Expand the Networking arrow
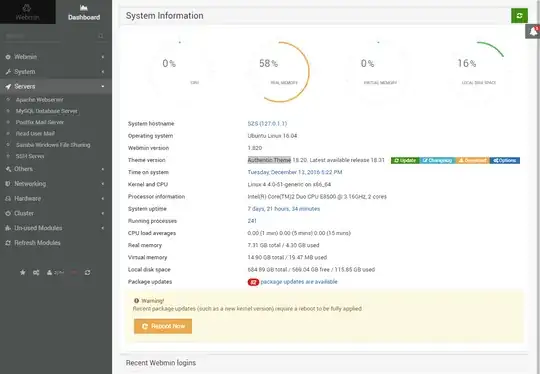Image resolution: width=540 pixels, height=374 pixels. (x=103, y=184)
